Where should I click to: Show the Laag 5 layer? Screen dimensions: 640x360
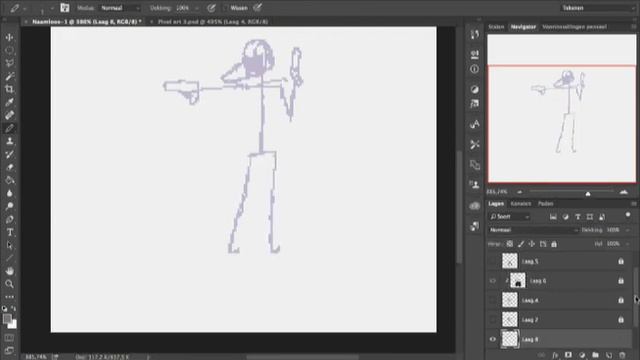click(x=493, y=261)
